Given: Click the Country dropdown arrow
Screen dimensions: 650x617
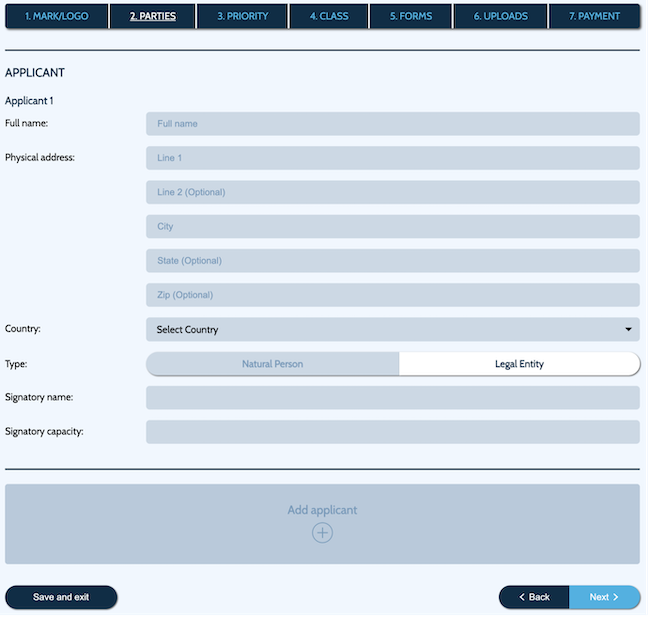Looking at the screenshot, I should (628, 329).
